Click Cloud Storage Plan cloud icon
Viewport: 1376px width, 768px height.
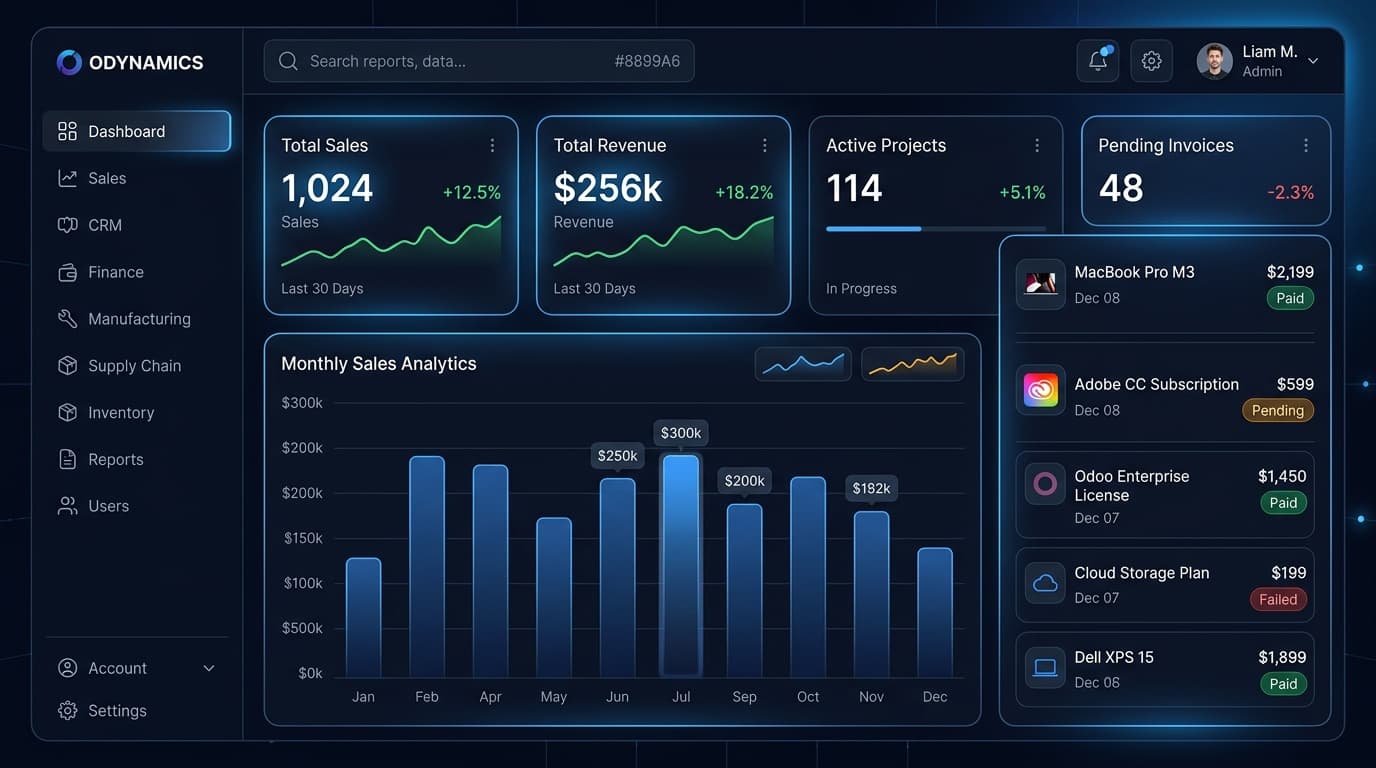pos(1045,583)
